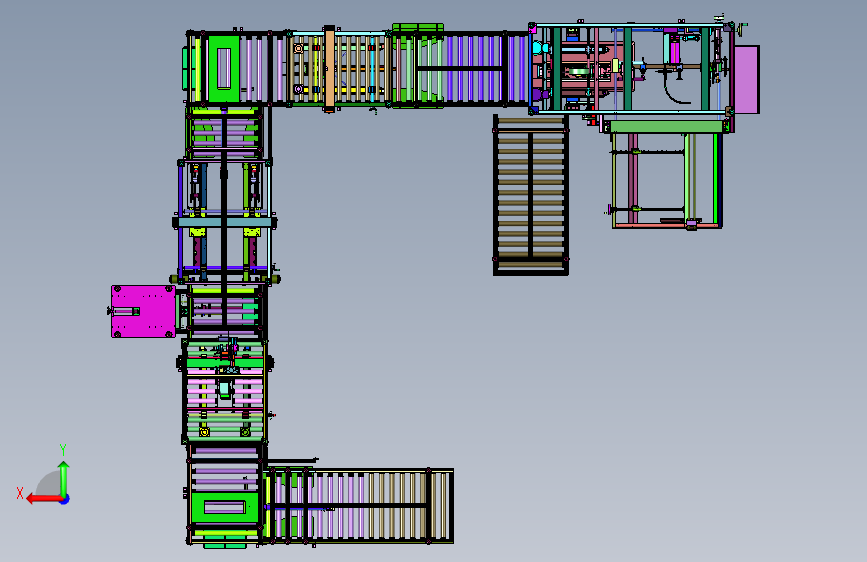
Task: Select the green slotted plate at the bottom-left corner
Action: point(224,507)
